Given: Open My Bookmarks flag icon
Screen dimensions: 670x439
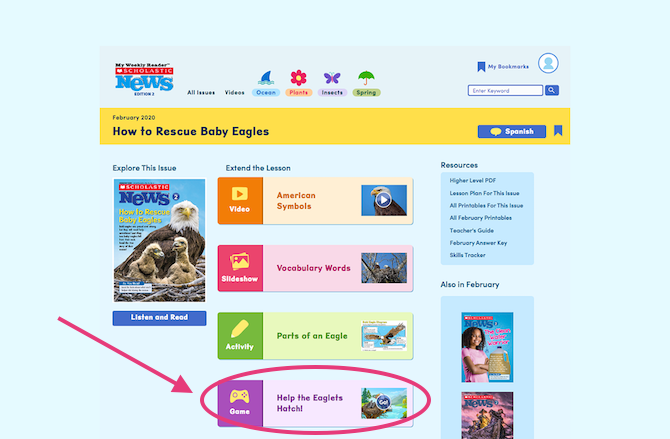Looking at the screenshot, I should pyautogui.click(x=481, y=67).
